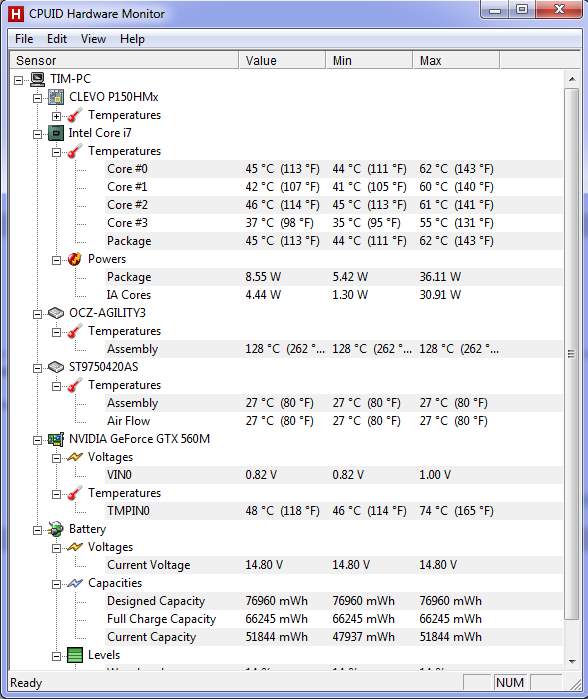Click the NUM indicator in status bar

510,683
